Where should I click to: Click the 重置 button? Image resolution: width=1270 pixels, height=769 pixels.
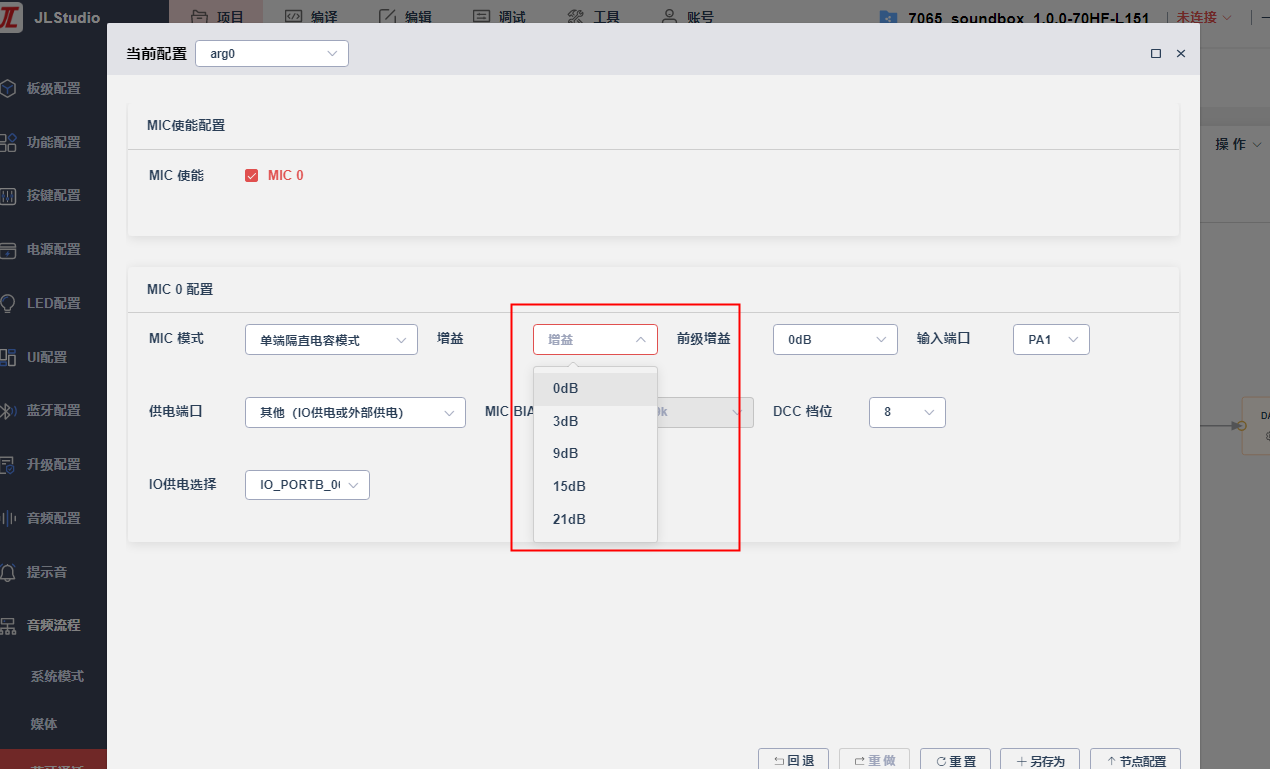coord(955,761)
